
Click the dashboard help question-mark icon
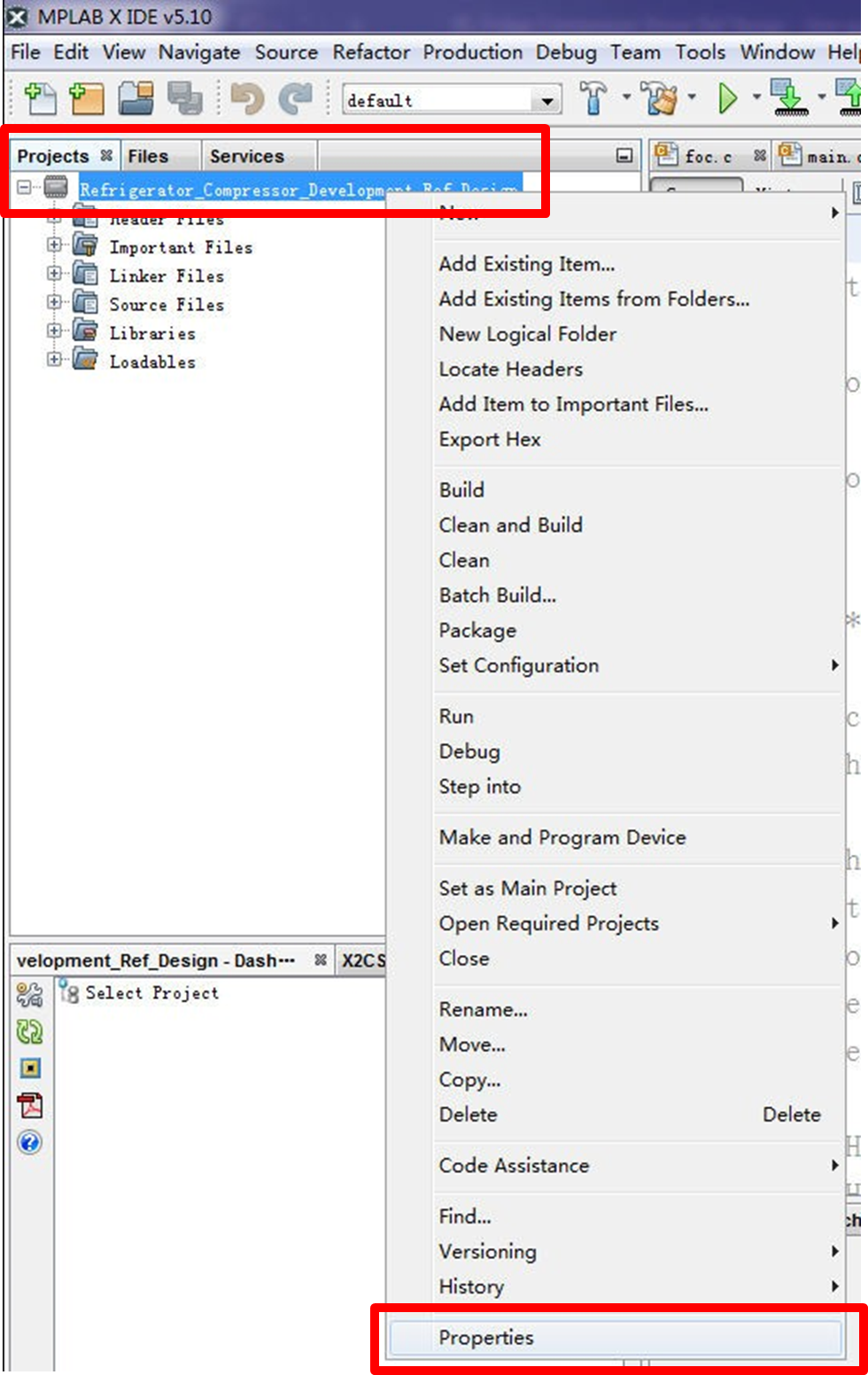30,1142
